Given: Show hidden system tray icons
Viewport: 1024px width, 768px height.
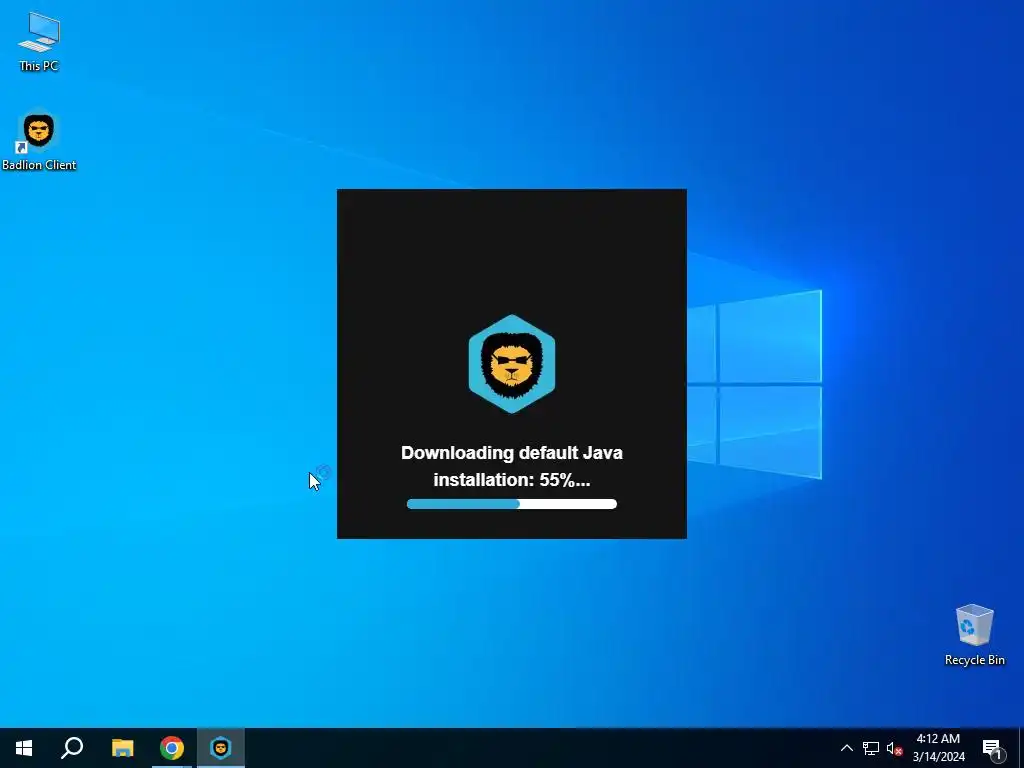Looking at the screenshot, I should tap(846, 748).
